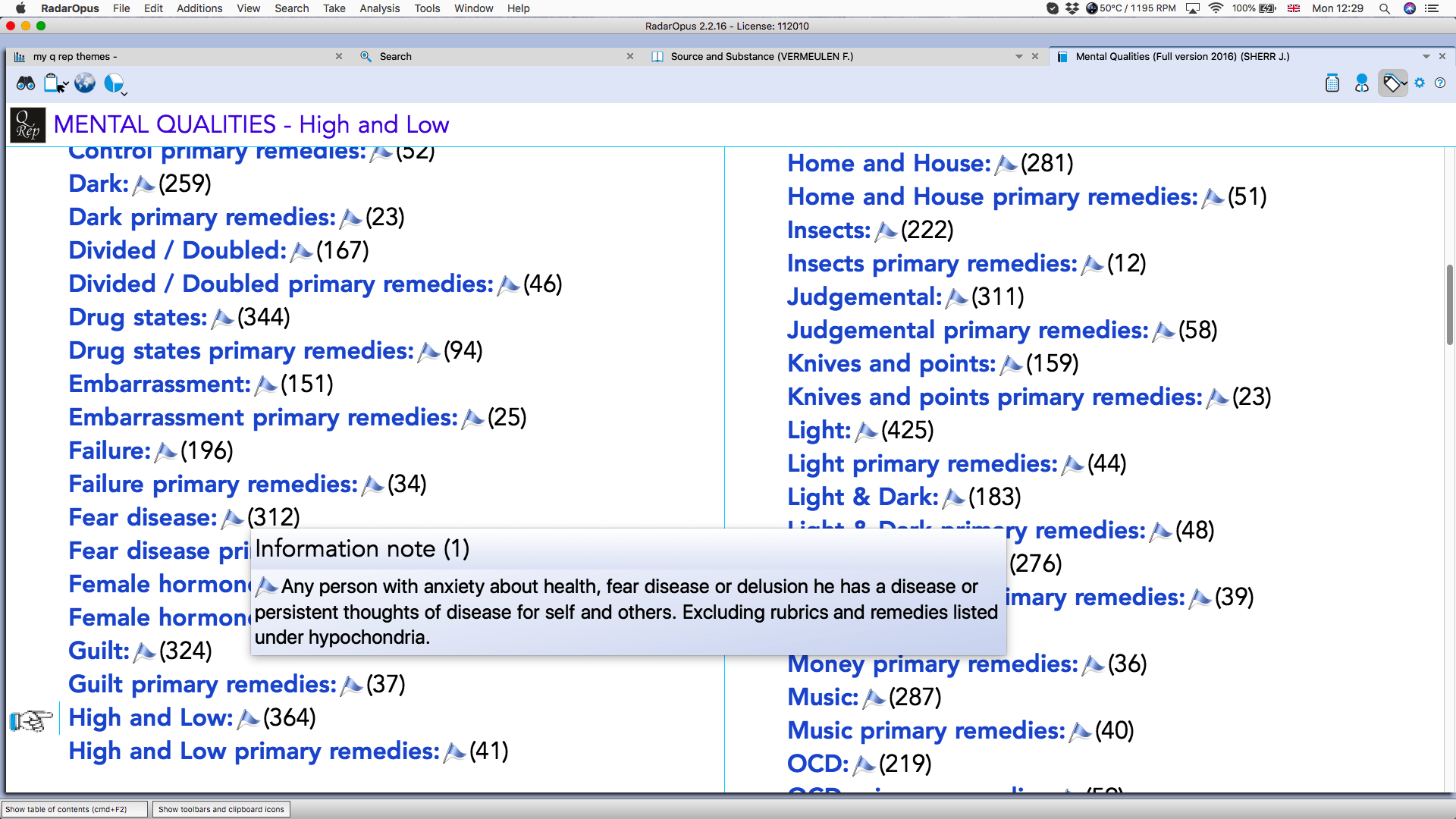1456x819 pixels.
Task: Open the Wi-Fi status menu
Action: 1216,8
